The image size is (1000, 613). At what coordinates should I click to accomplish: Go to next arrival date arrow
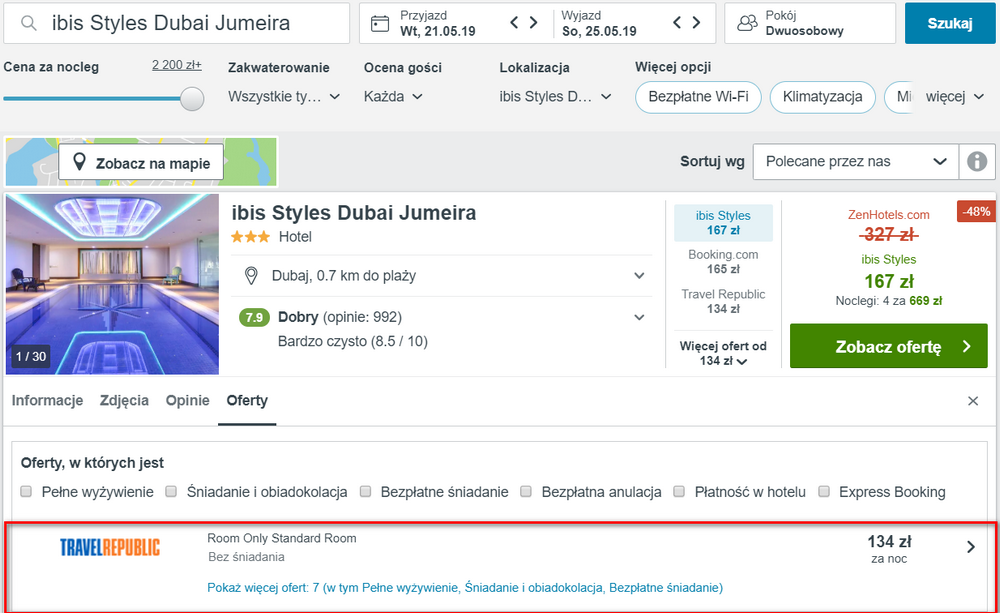(534, 23)
